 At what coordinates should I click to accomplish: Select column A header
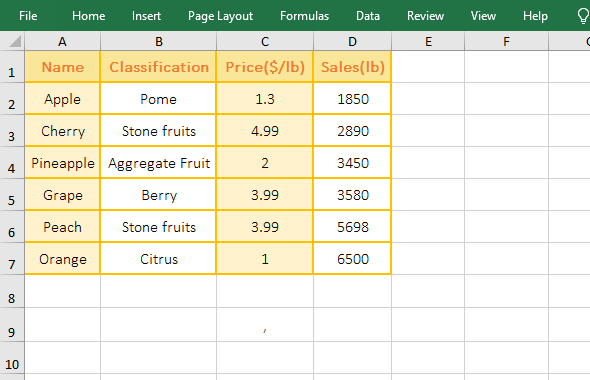click(x=62, y=41)
